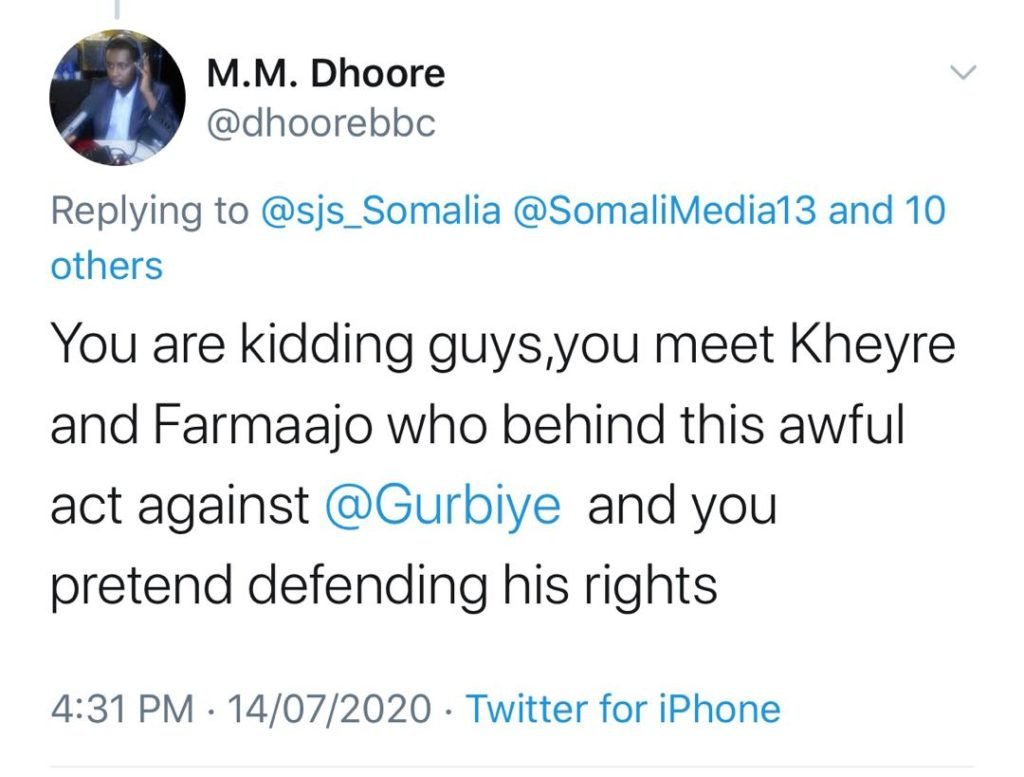This screenshot has height=777, width=1024.
Task: Click the @dhoorebbc handle
Action: (x=321, y=125)
